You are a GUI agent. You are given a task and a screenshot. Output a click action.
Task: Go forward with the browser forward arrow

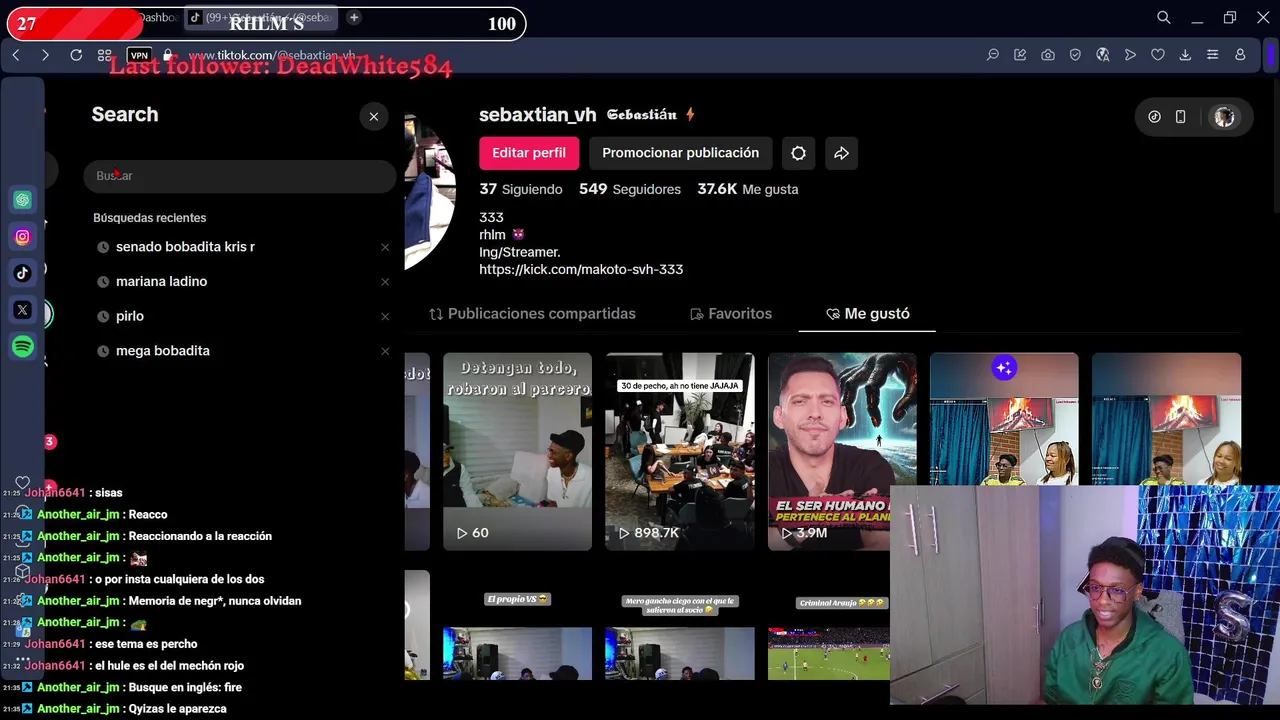click(45, 55)
